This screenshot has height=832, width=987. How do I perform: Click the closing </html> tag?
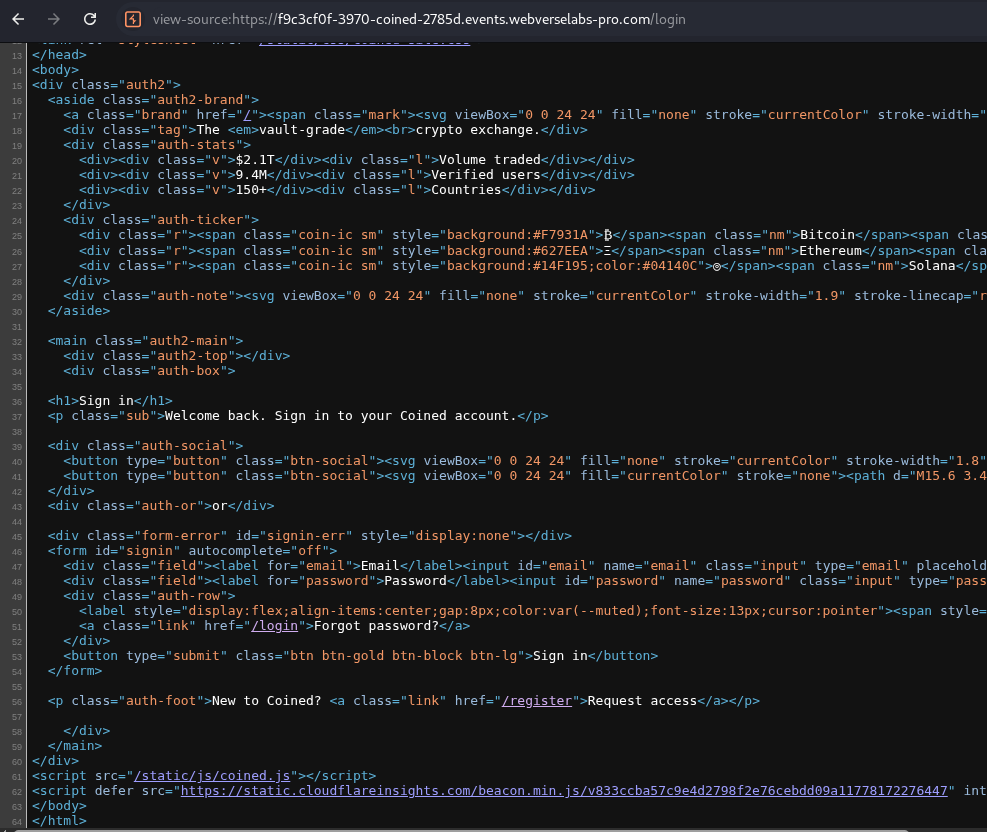pyautogui.click(x=59, y=821)
